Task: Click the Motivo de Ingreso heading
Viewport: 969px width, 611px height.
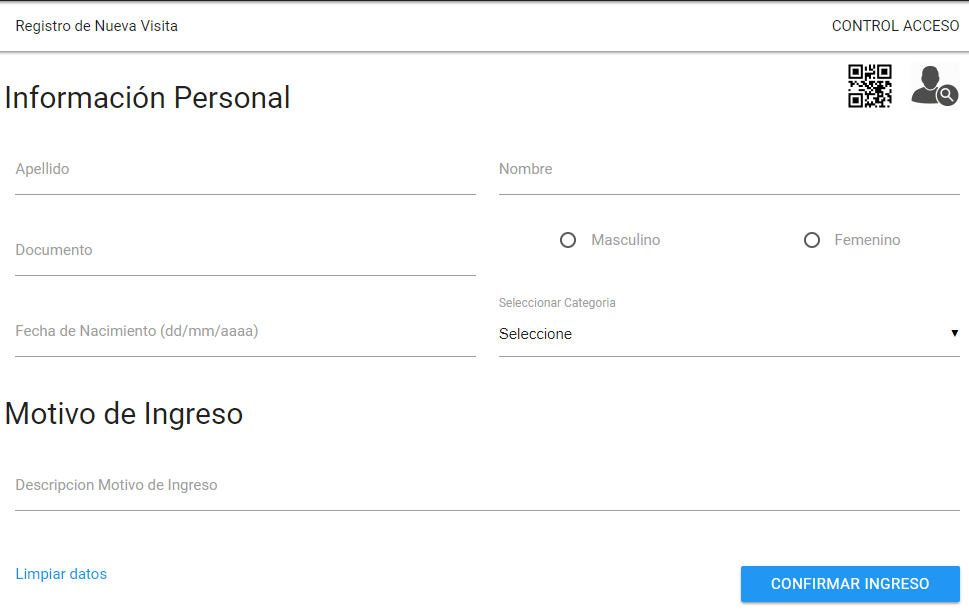Action: tap(124, 413)
